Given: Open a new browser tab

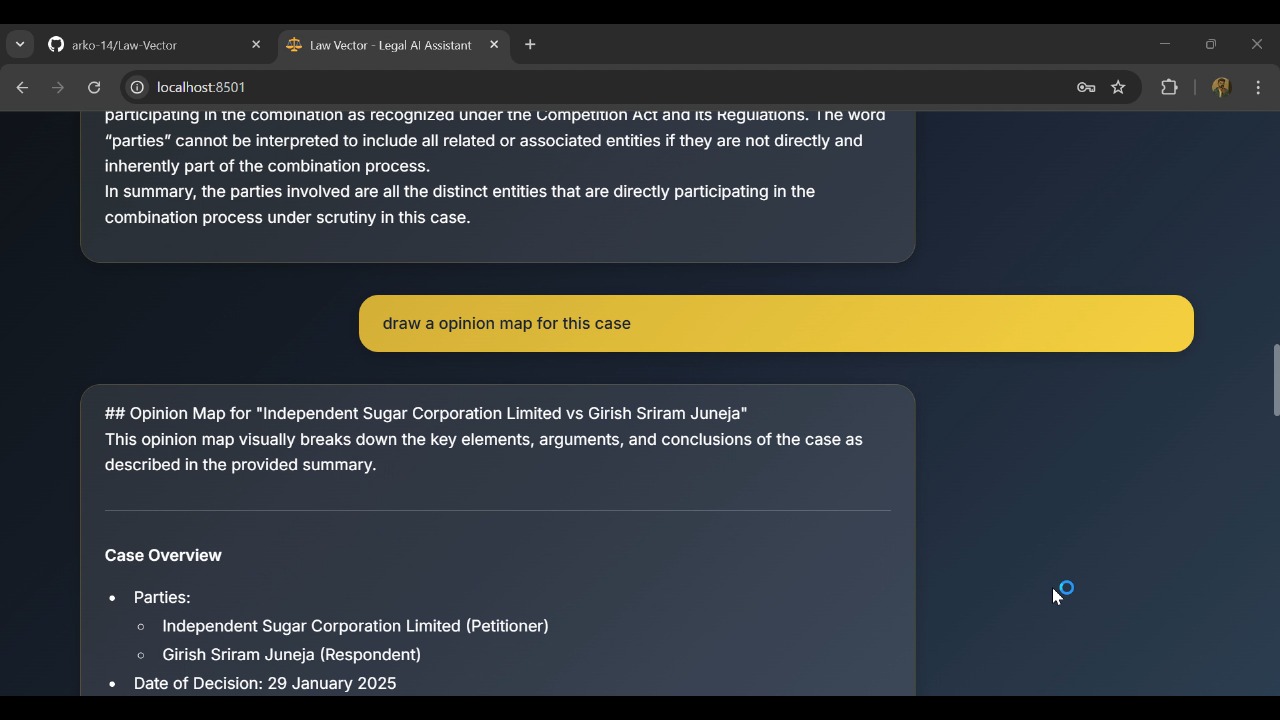Looking at the screenshot, I should 530,45.
